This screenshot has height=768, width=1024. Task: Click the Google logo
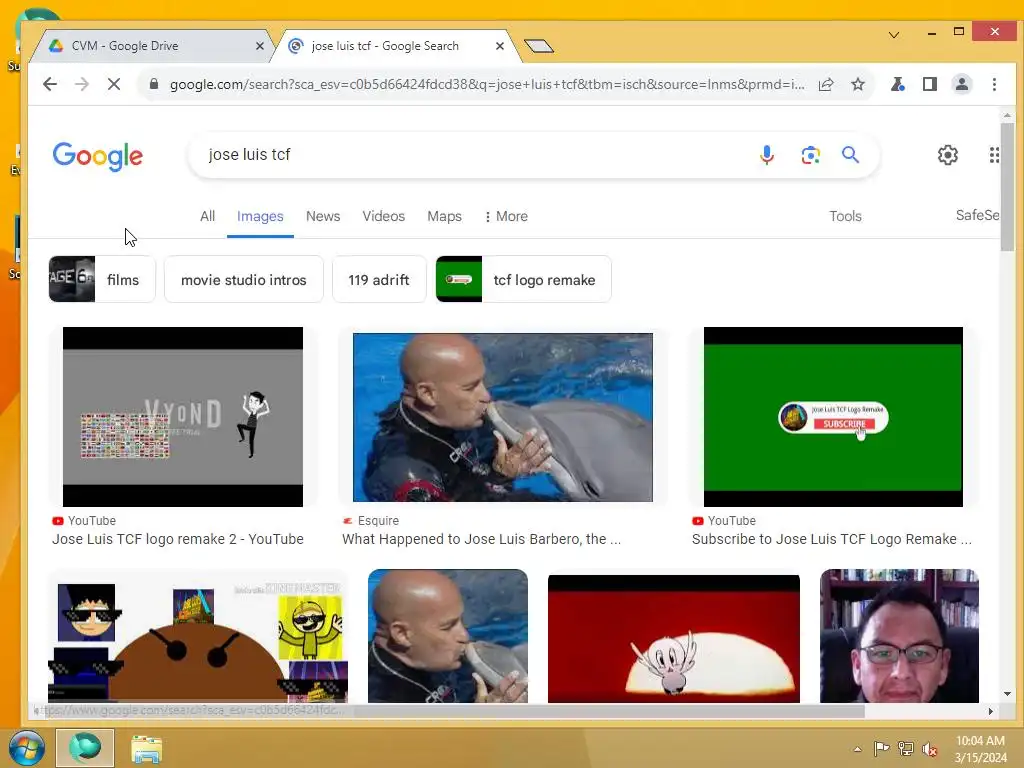(97, 156)
